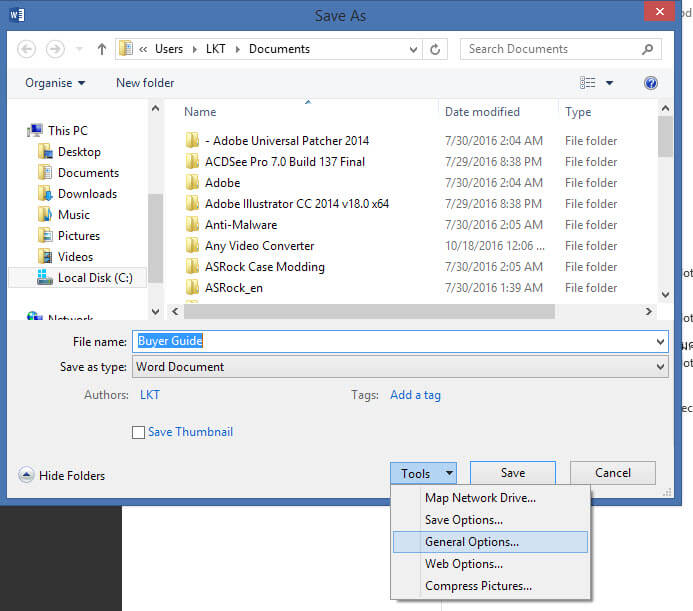Select the - Adobe Universal Patcher 2014 folder
Image resolution: width=693 pixels, height=611 pixels.
(287, 141)
